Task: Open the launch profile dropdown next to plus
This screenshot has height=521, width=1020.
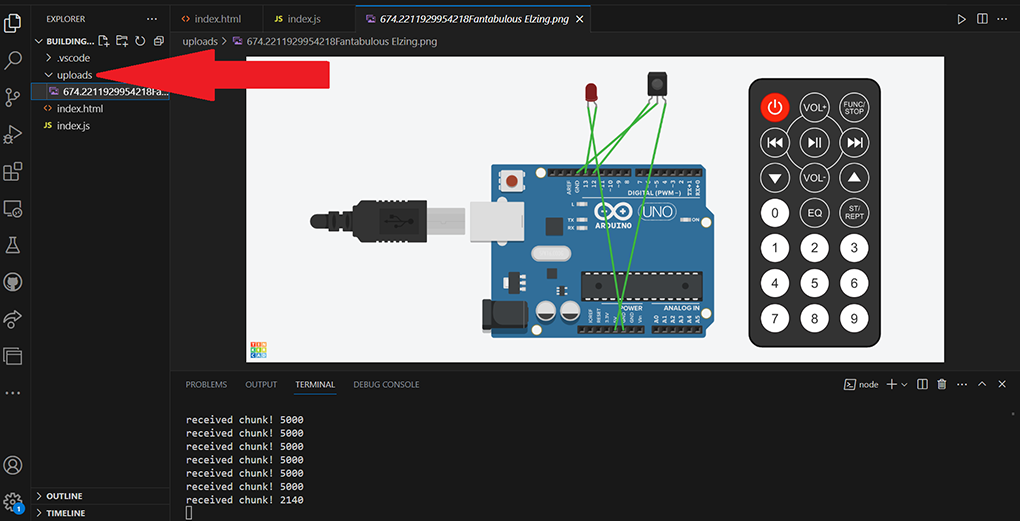Action: tap(904, 385)
